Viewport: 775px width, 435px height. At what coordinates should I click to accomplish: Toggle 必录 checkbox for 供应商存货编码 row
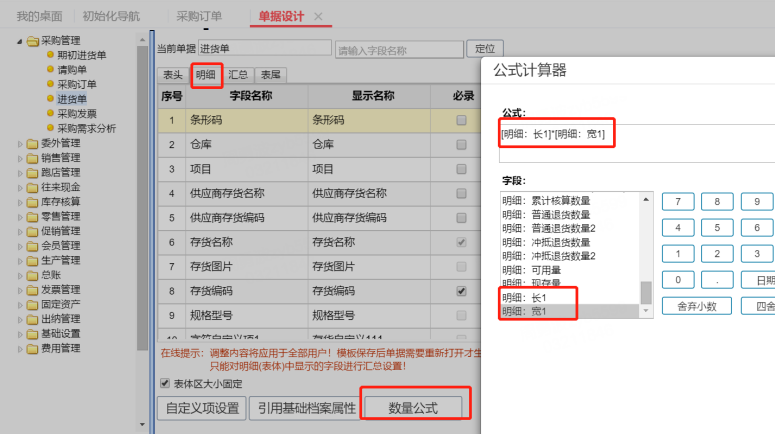pyautogui.click(x=461, y=218)
